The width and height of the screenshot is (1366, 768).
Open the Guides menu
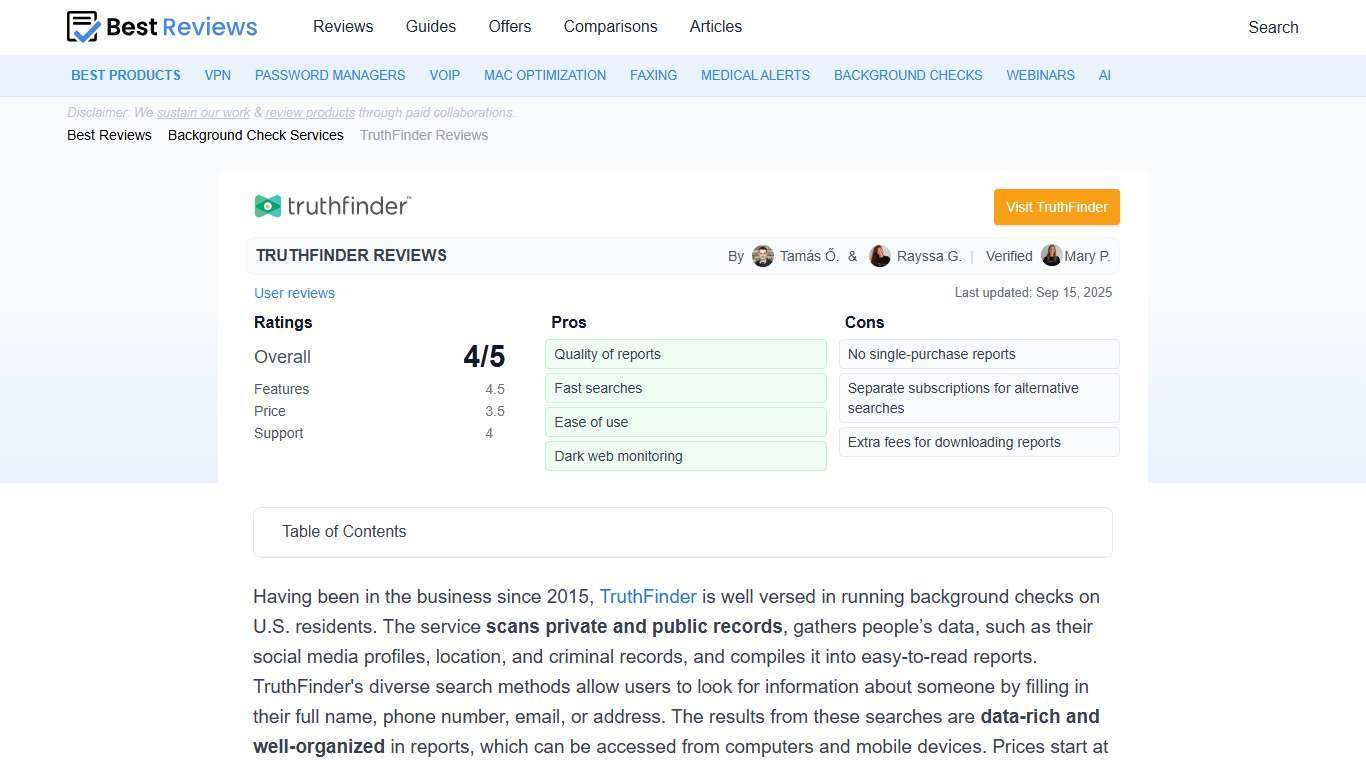pos(430,27)
